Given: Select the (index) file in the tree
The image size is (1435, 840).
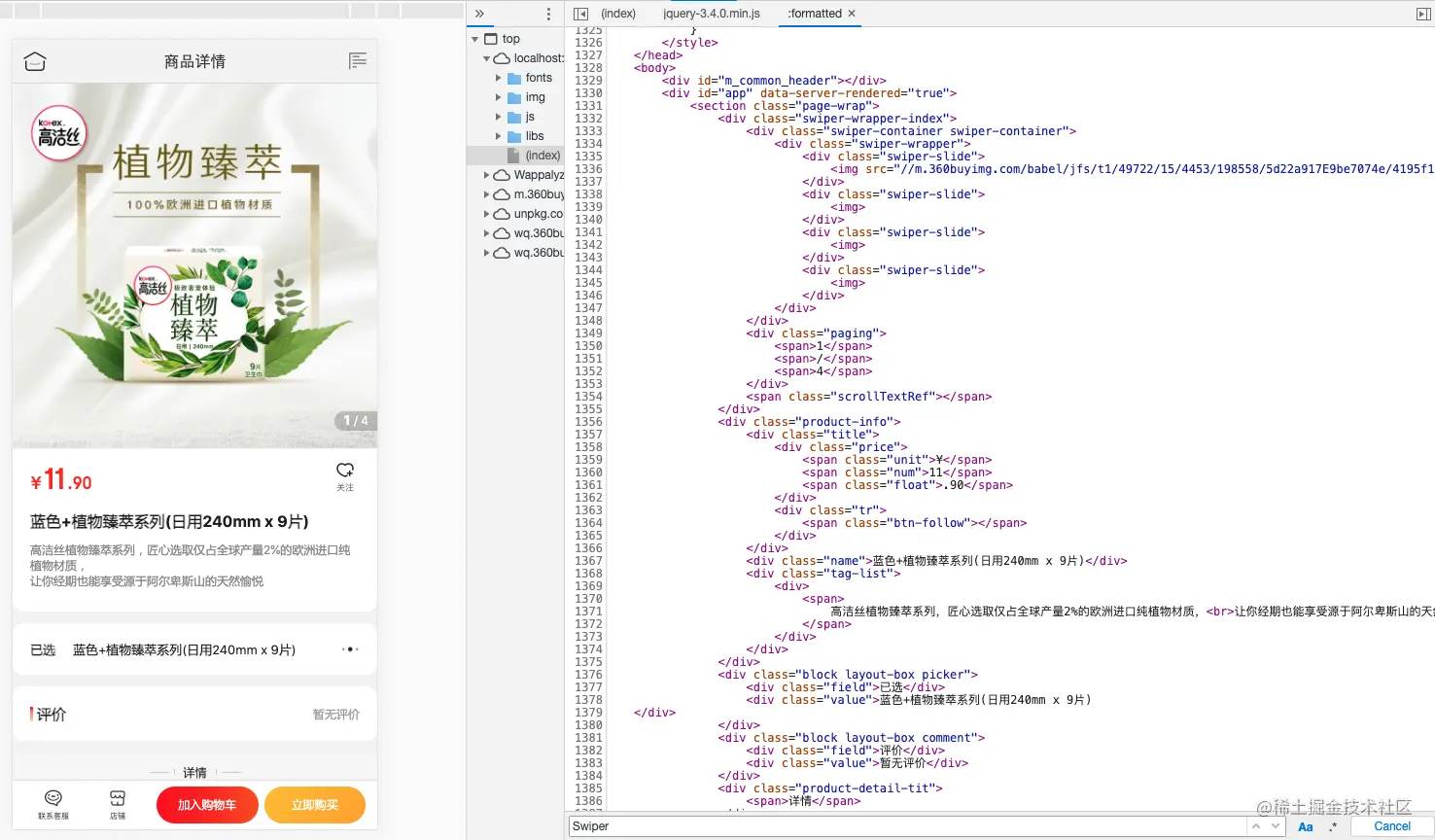Looking at the screenshot, I should (x=515, y=156).
